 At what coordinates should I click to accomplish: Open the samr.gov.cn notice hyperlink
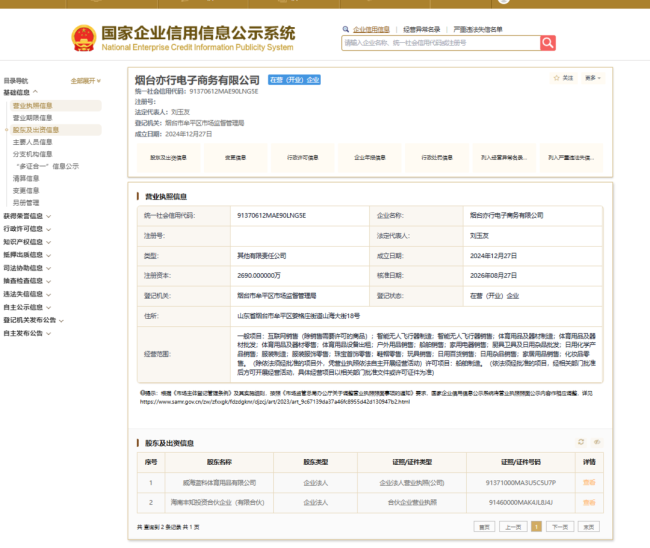275,402
